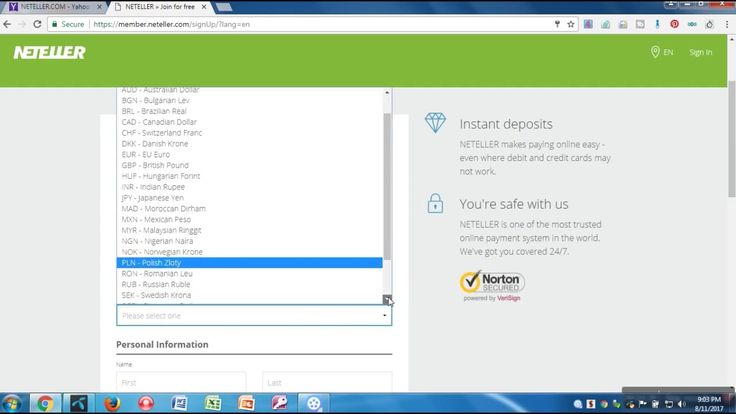
Task: Pick EUR - EU Euro
Action: 250,154
